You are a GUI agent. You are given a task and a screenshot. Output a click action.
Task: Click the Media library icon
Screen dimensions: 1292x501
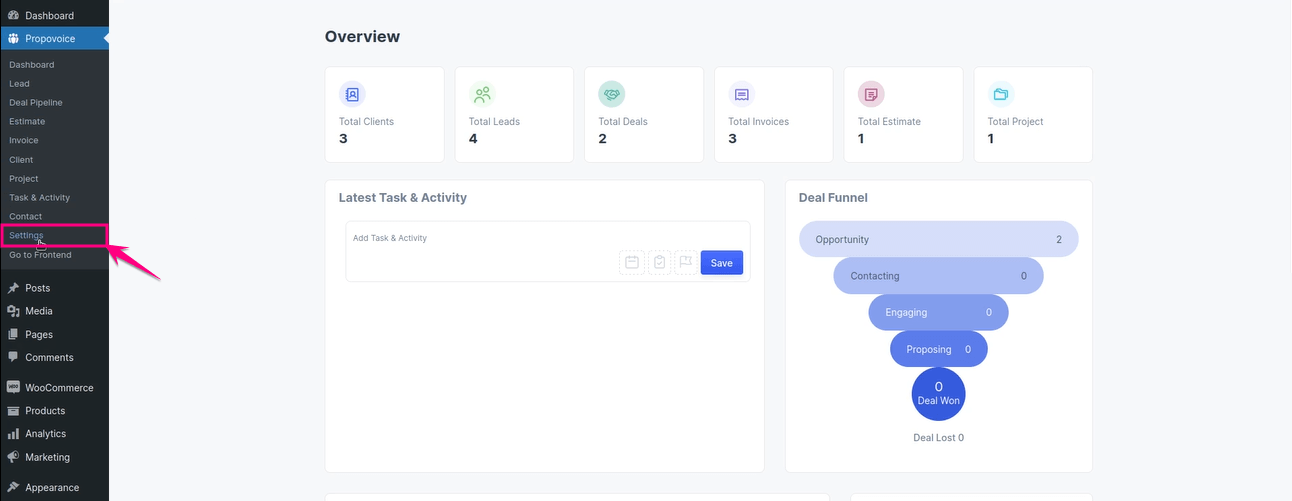pos(13,311)
